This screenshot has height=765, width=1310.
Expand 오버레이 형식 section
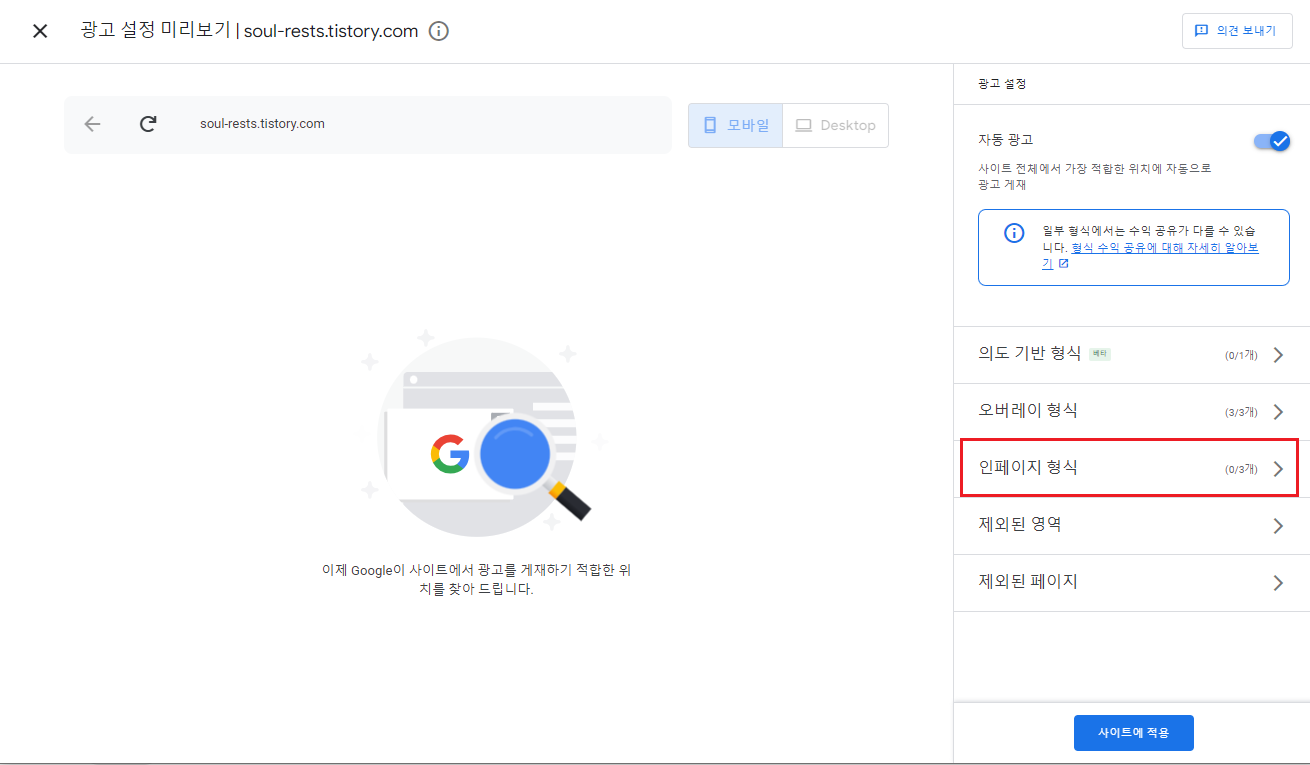click(1132, 411)
